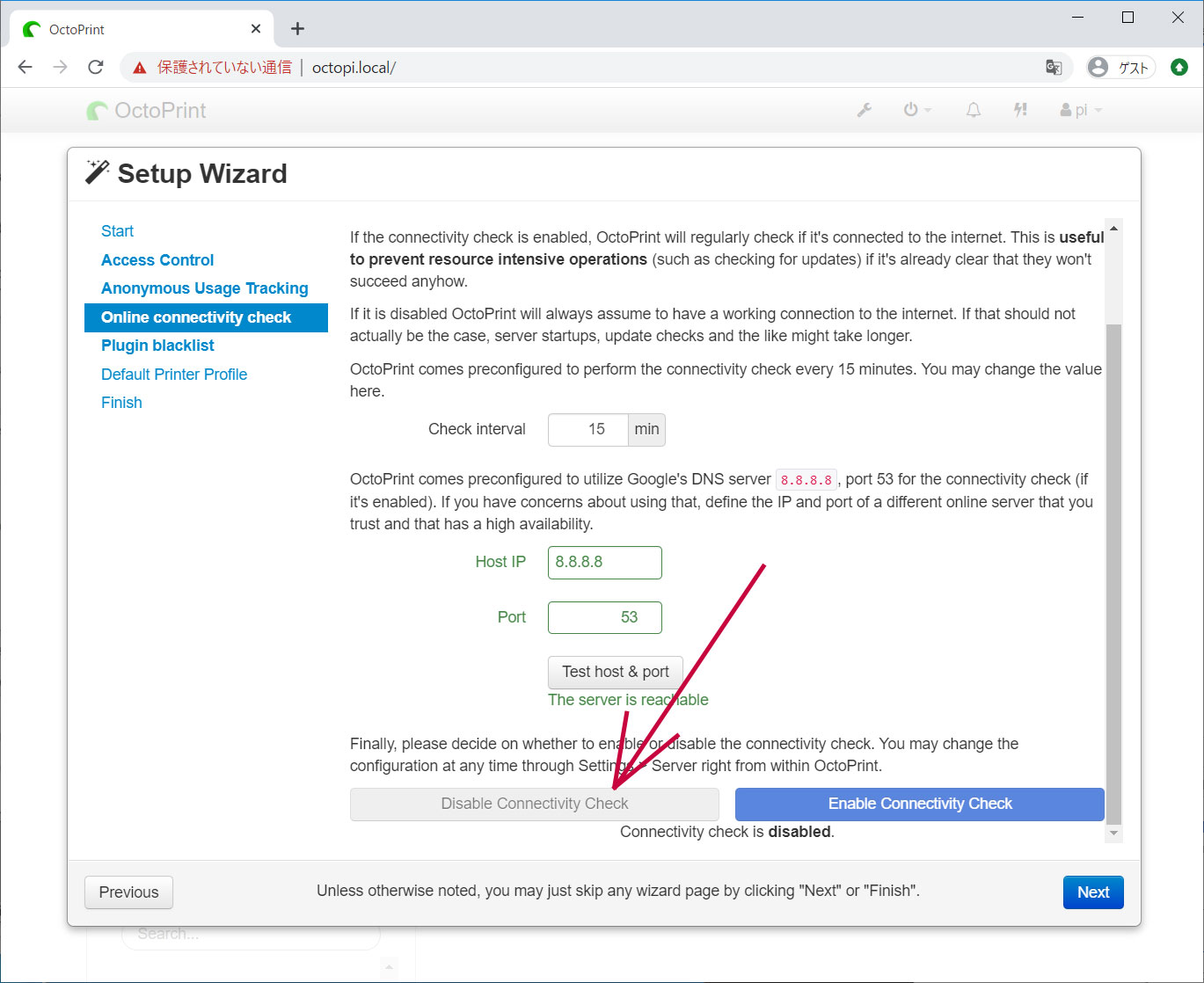Click the Check interval input field
The image size is (1204, 983).
coord(588,430)
